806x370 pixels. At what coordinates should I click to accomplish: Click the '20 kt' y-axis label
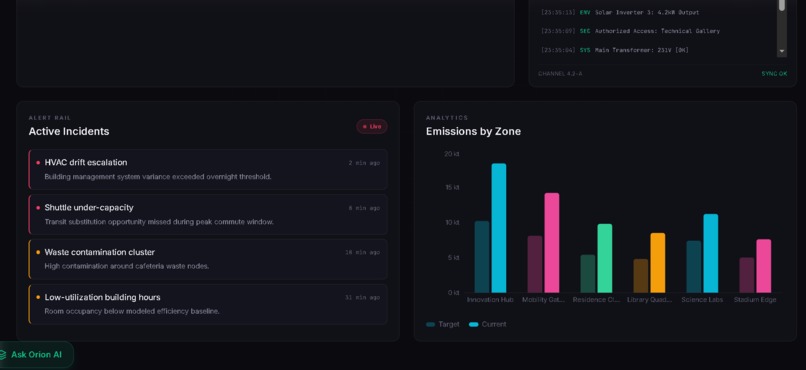click(452, 154)
